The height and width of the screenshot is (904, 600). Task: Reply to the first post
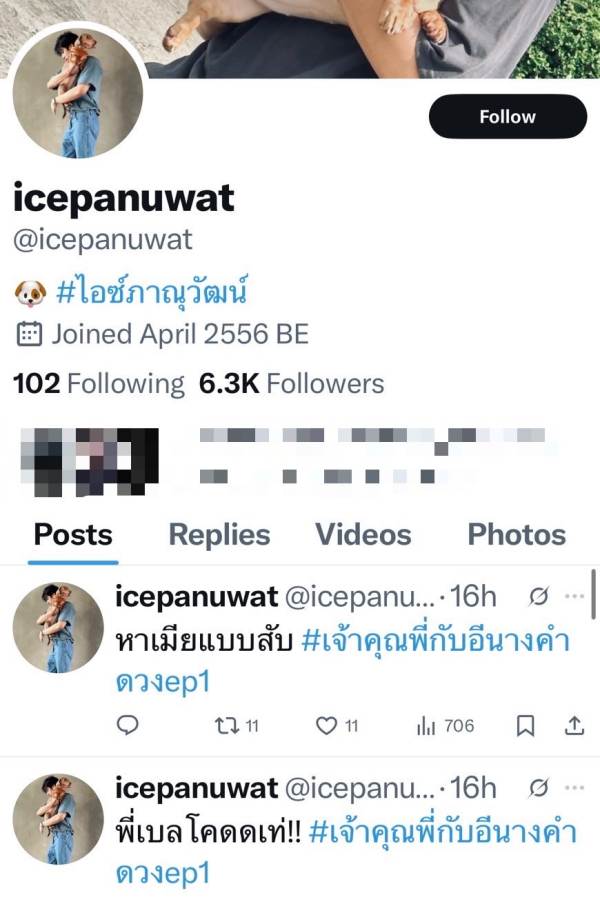(127, 726)
